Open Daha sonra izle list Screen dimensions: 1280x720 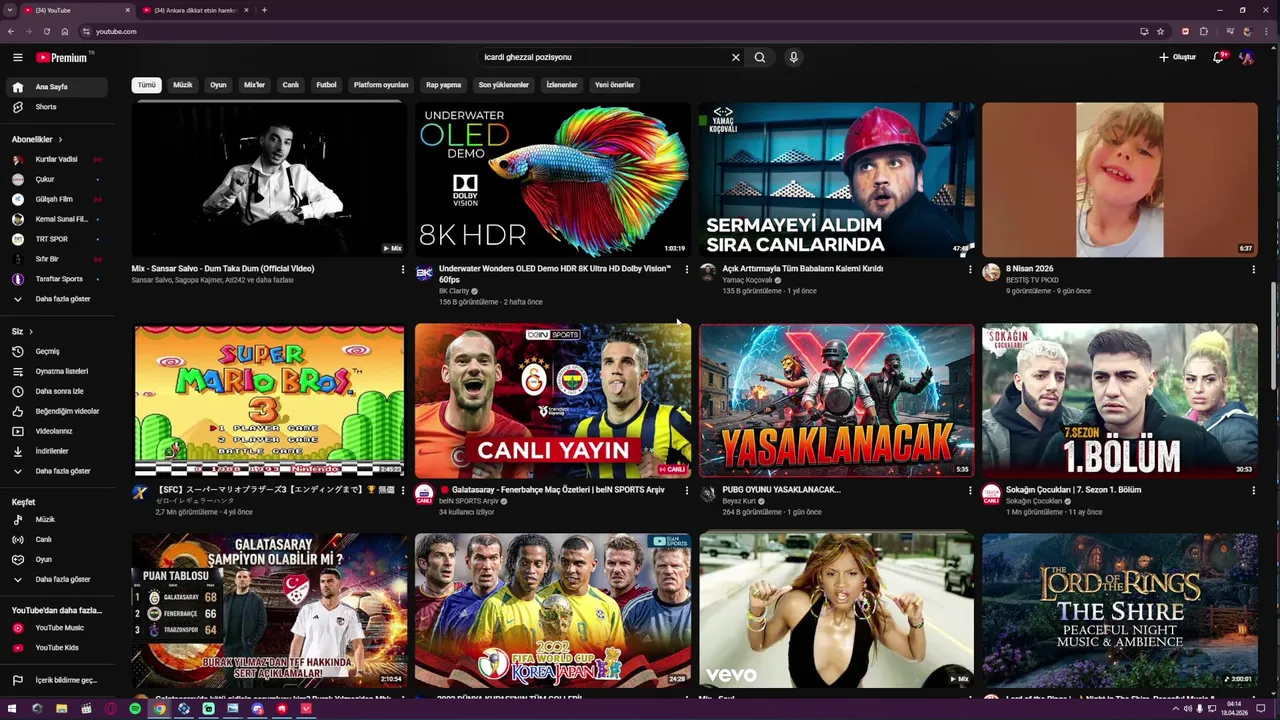[x=59, y=391]
